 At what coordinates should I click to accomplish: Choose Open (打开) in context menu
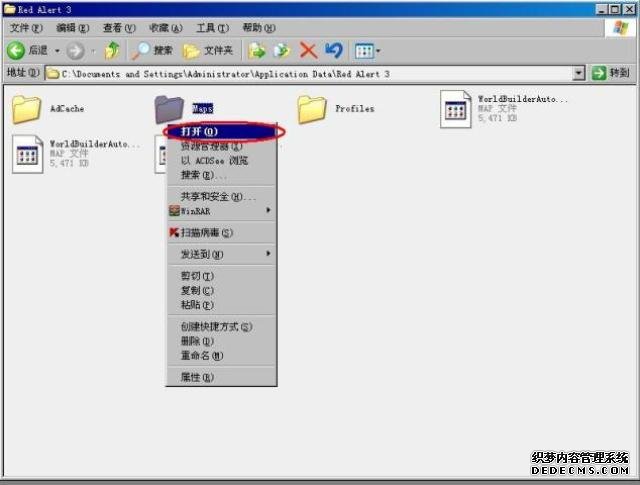coord(222,131)
